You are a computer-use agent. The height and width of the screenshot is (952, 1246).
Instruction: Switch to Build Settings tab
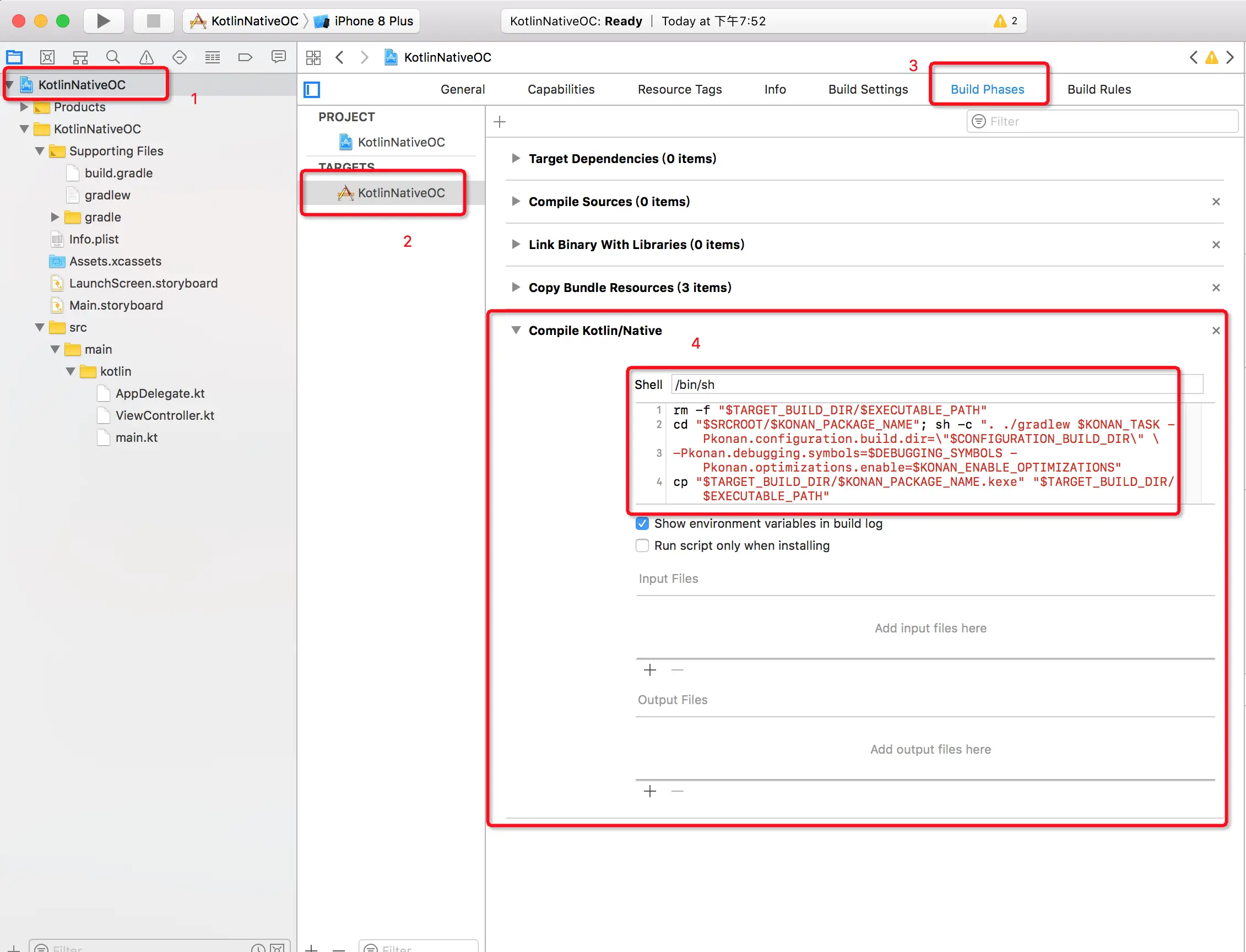868,90
